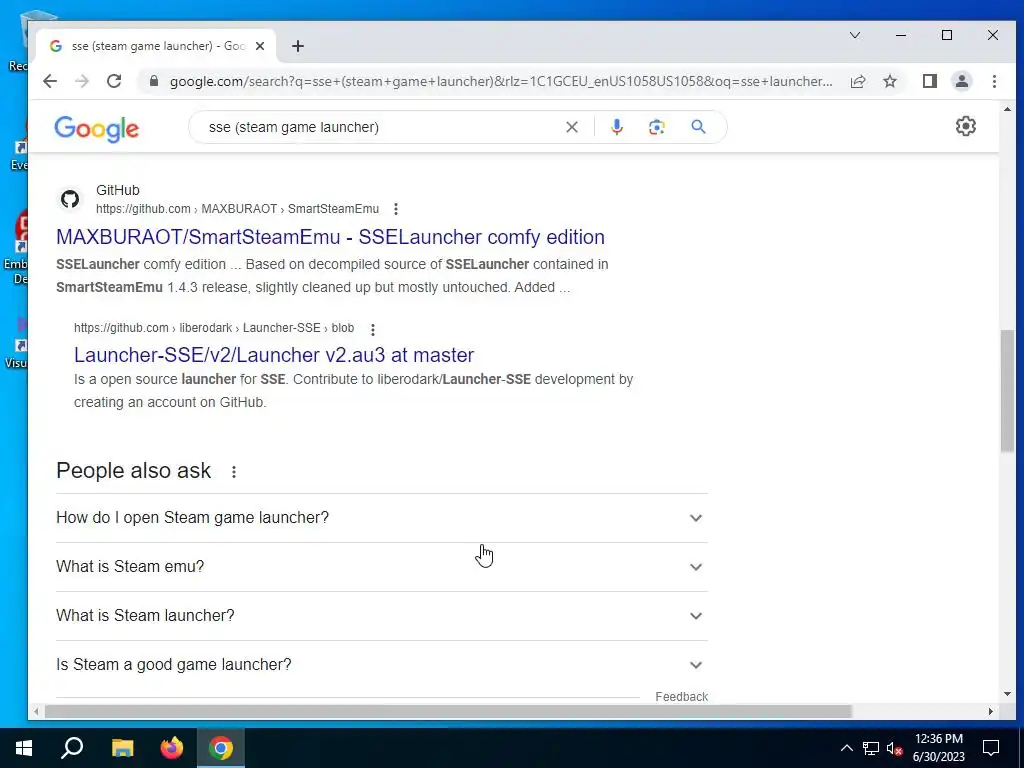Launch Firefox from the taskbar
This screenshot has height=768, width=1024.
[x=172, y=748]
